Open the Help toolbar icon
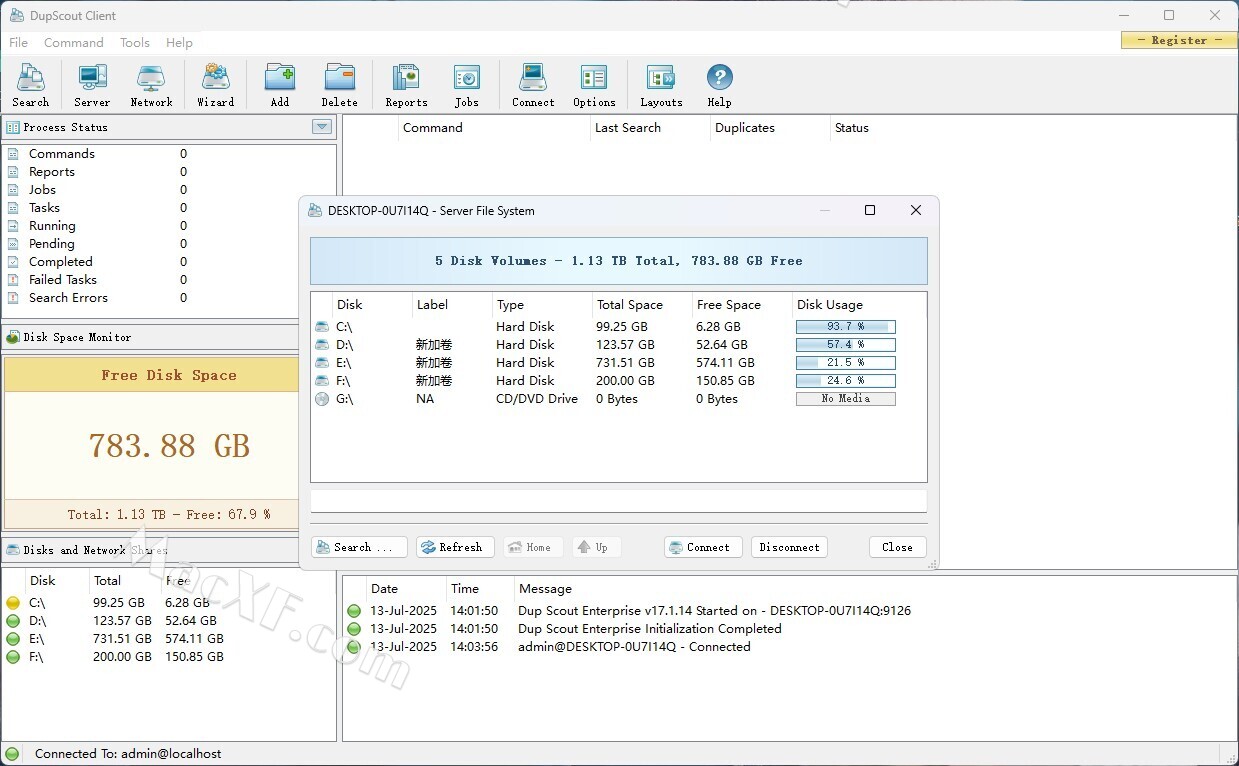The height and width of the screenshot is (766, 1239). tap(719, 85)
